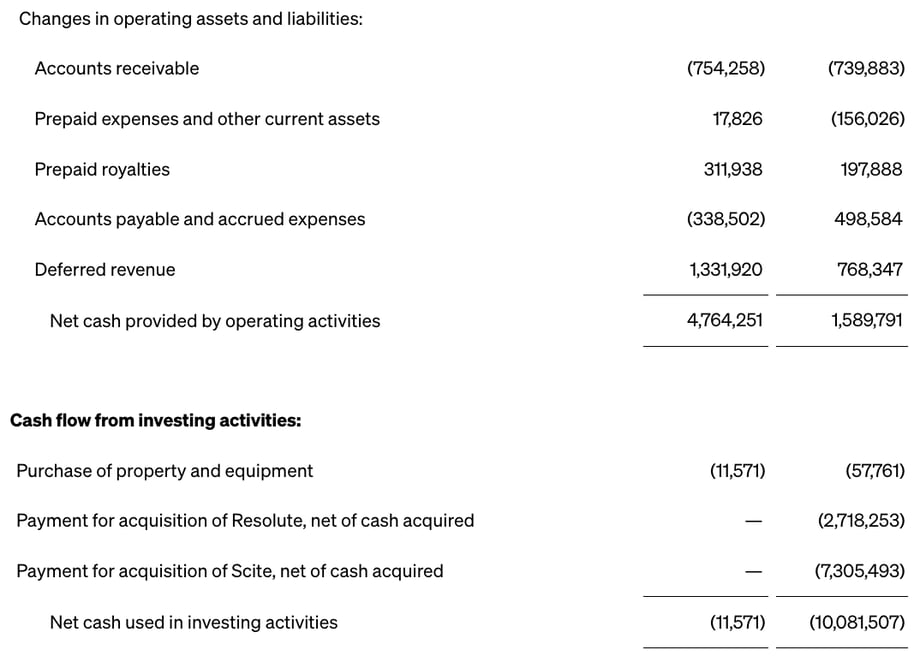Click the 17,826 prepaid expenses value
The image size is (920, 656).
[x=737, y=119]
